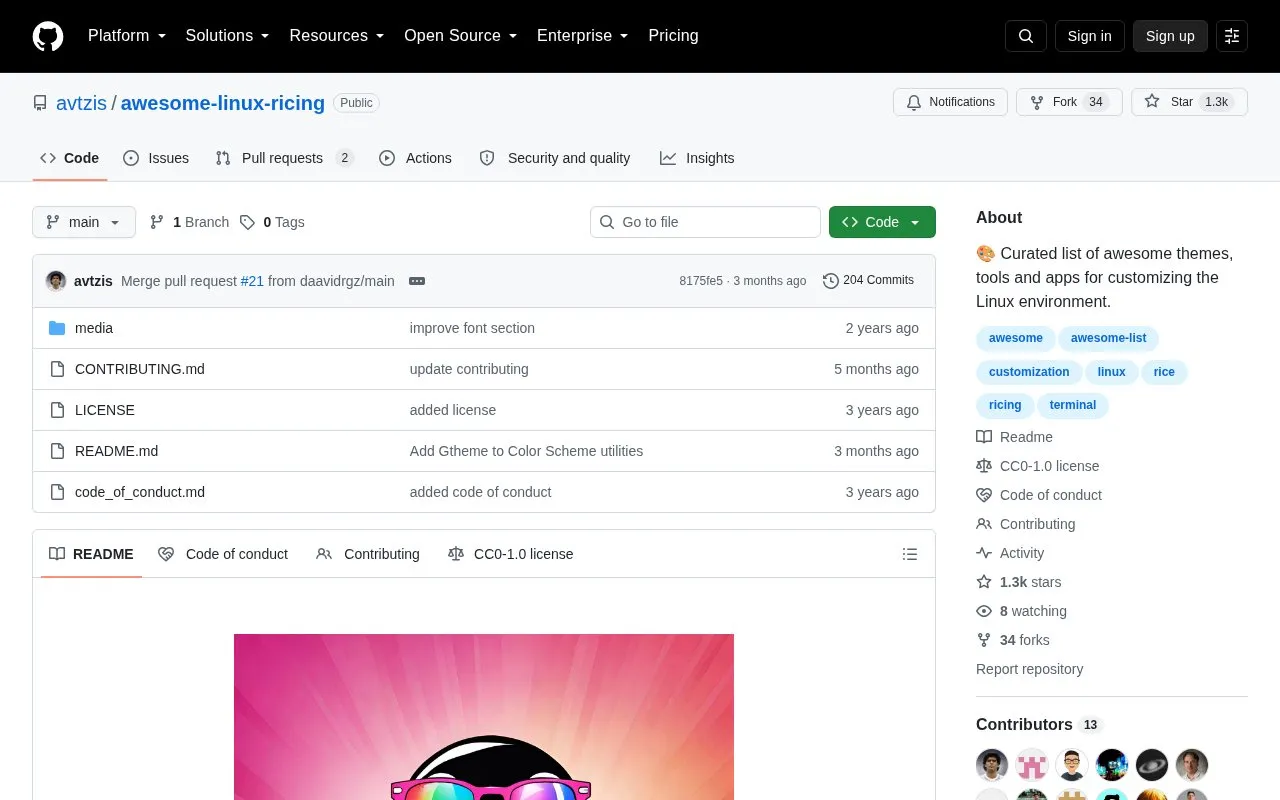This screenshot has height=800, width=1280.
Task: Open Activity link in sidebar
Action: pyautogui.click(x=1010, y=553)
